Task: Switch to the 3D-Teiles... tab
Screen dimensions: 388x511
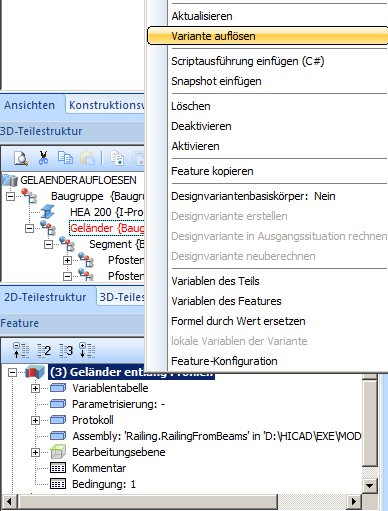Action: click(121, 297)
